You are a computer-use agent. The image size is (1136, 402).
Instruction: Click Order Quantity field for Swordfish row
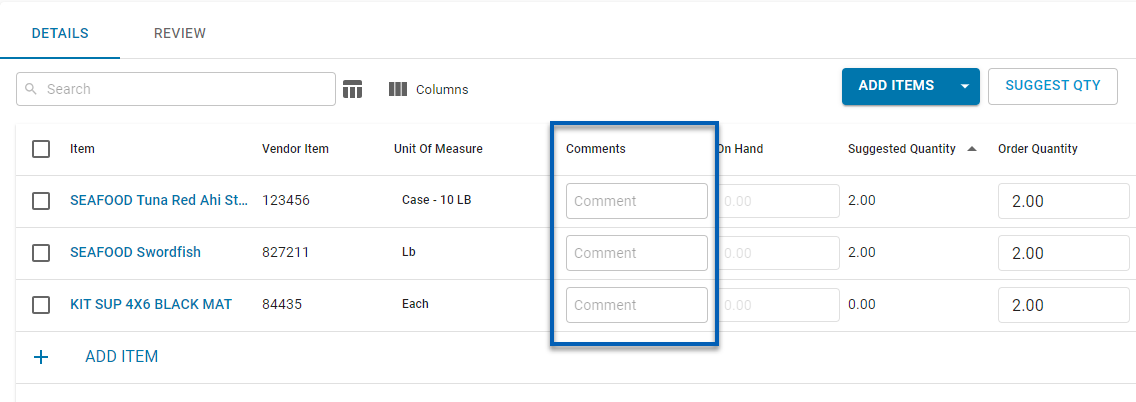[x=1064, y=253]
